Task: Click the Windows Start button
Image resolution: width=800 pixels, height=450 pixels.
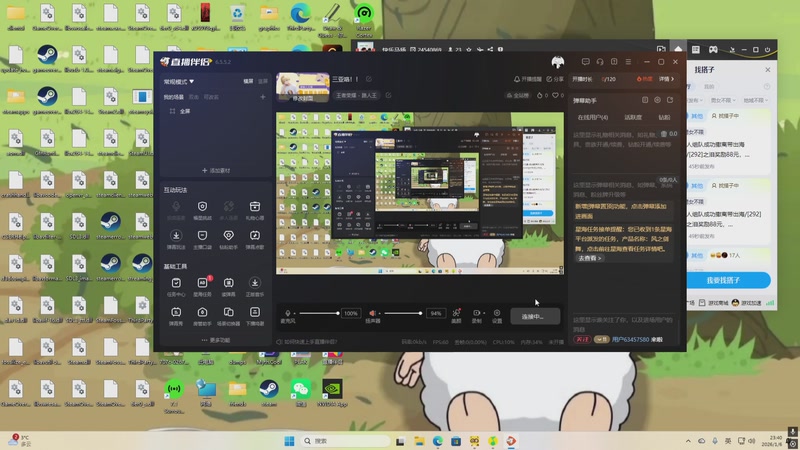Action: pos(289,441)
